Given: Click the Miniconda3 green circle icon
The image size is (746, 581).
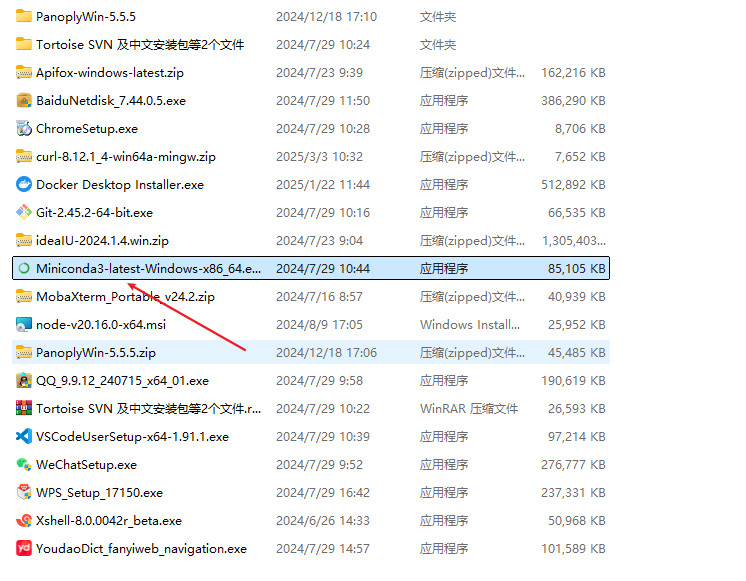Looking at the screenshot, I should click(x=24, y=268).
